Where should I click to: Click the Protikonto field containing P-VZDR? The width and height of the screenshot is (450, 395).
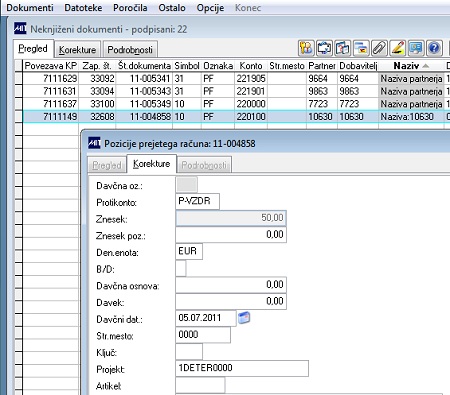197,201
